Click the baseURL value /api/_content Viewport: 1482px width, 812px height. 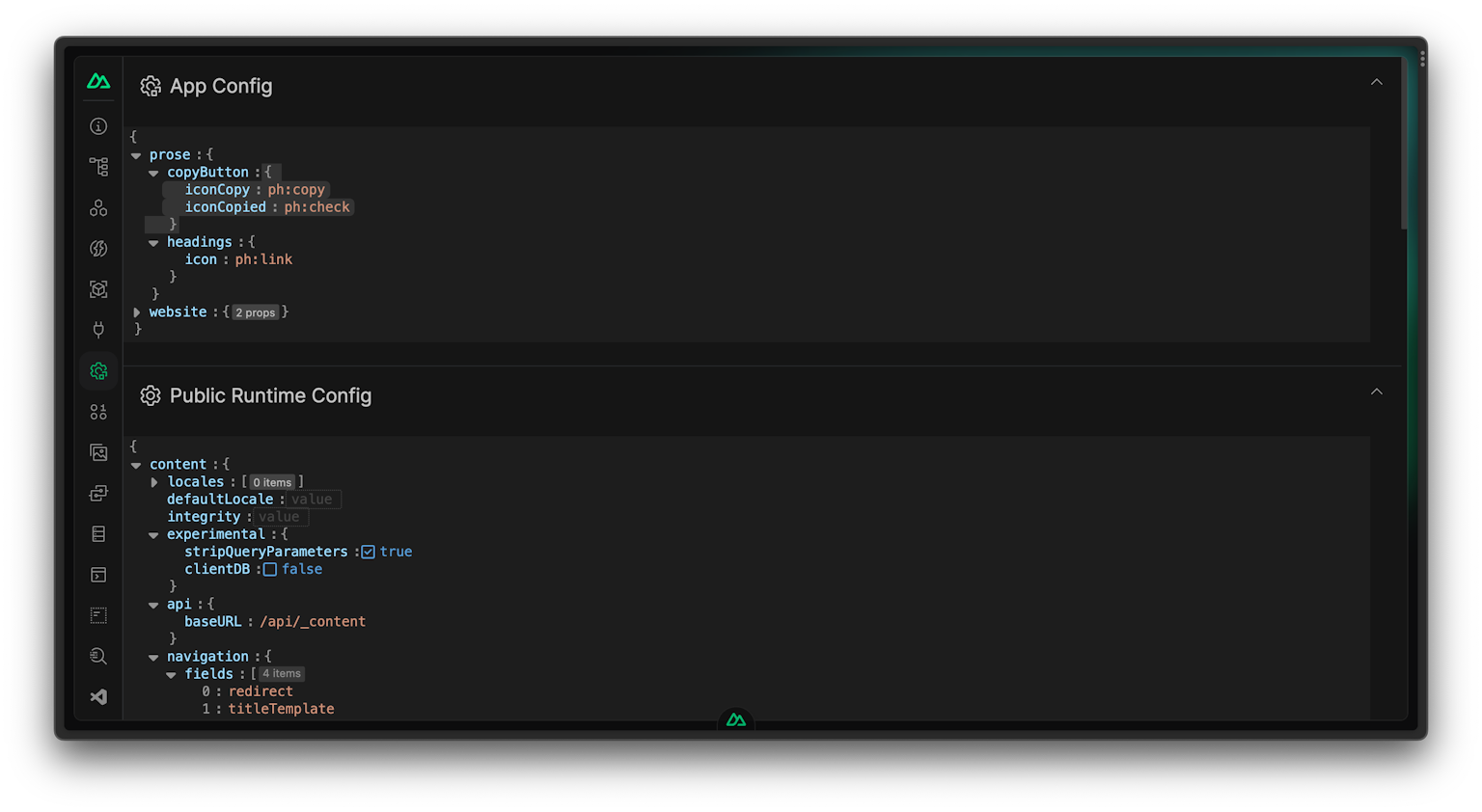313,622
